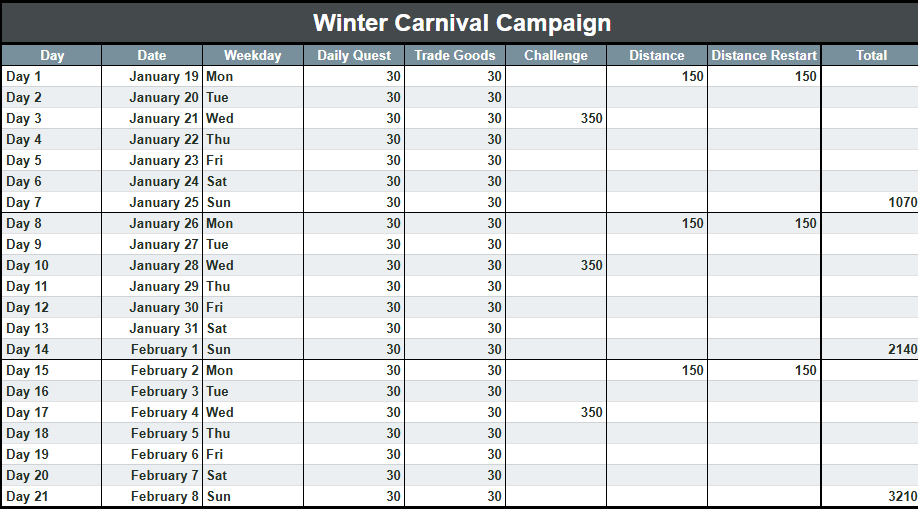The image size is (918, 509).
Task: Click the Weekday column header
Action: point(253,55)
